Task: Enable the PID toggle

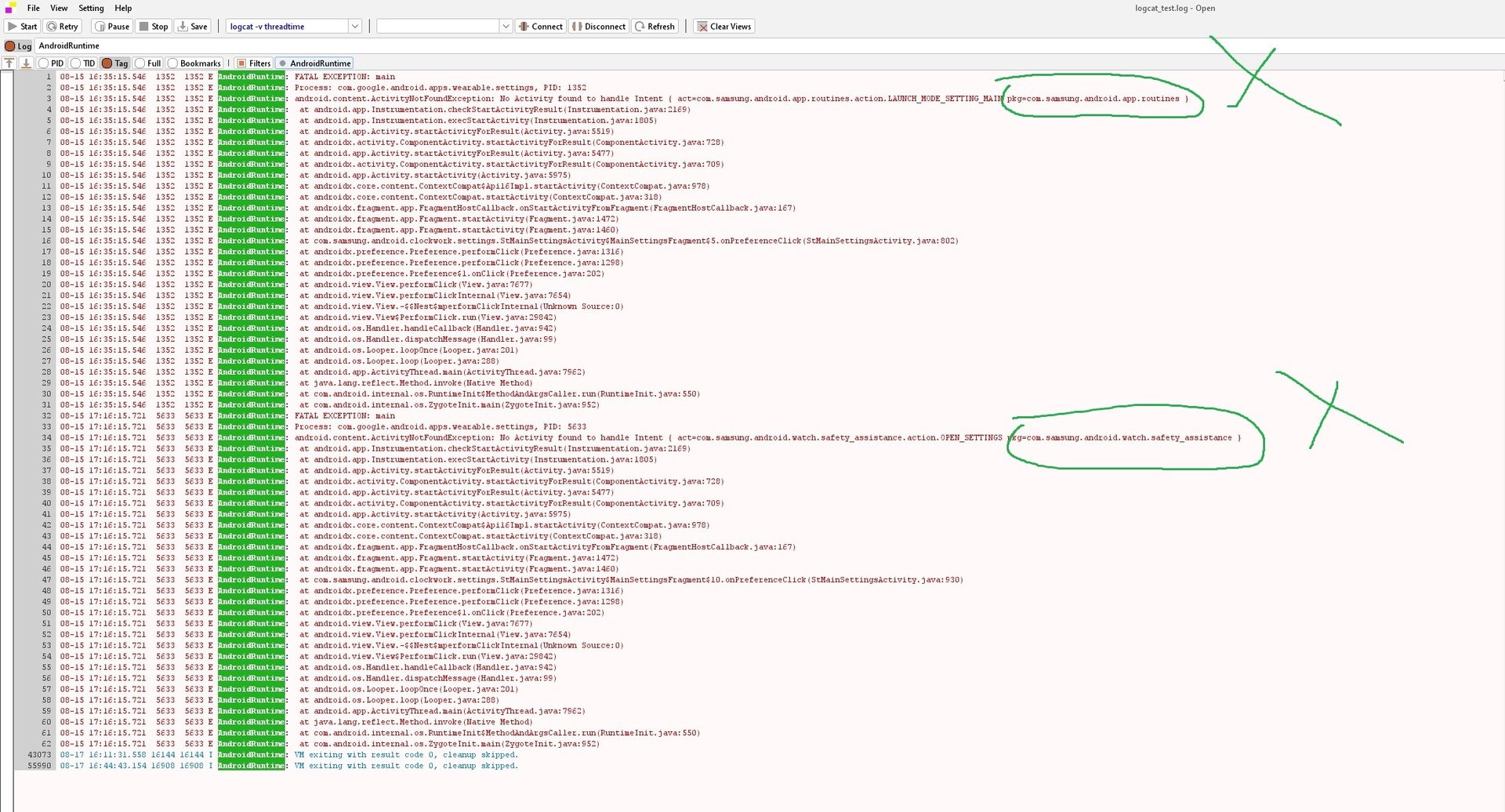Action: pos(51,63)
